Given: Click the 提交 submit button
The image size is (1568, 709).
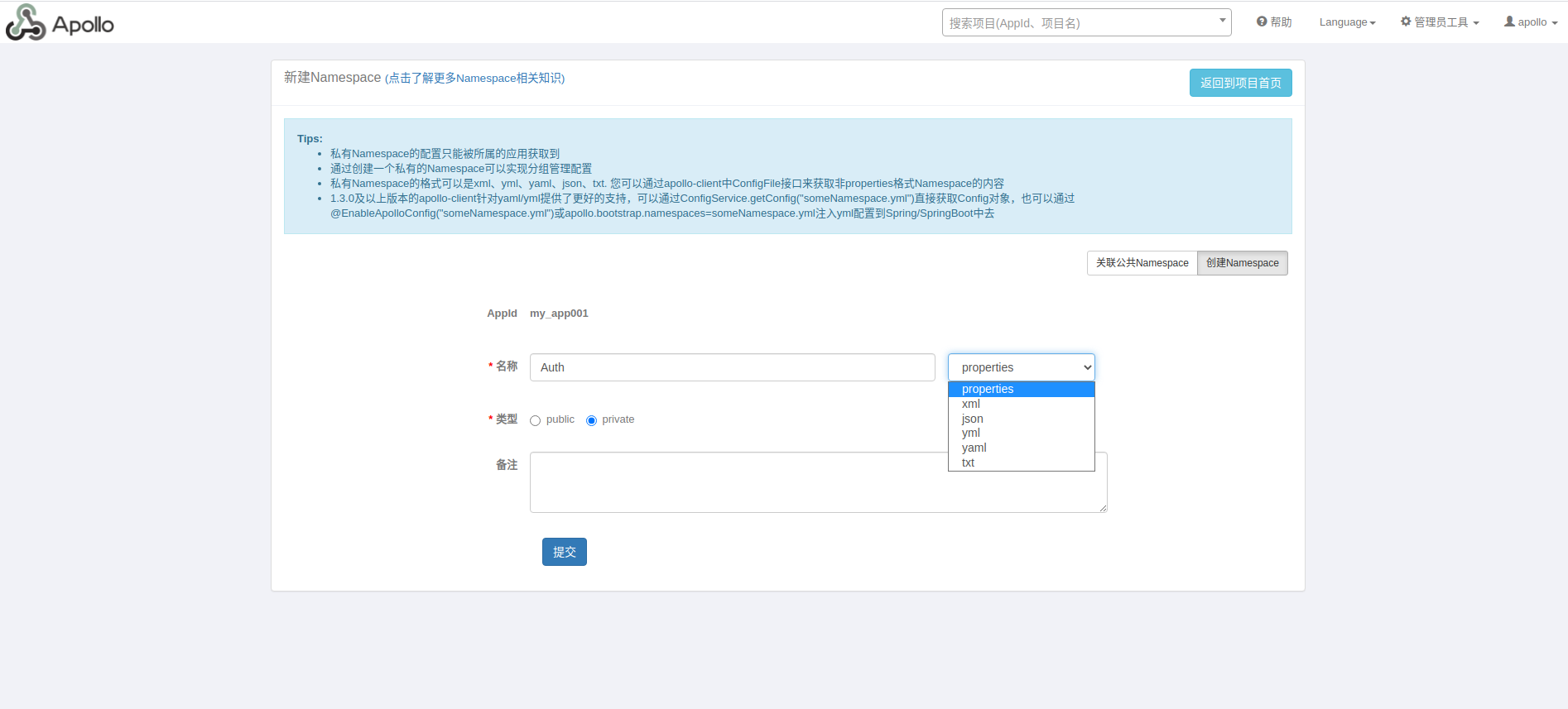Looking at the screenshot, I should tap(565, 552).
